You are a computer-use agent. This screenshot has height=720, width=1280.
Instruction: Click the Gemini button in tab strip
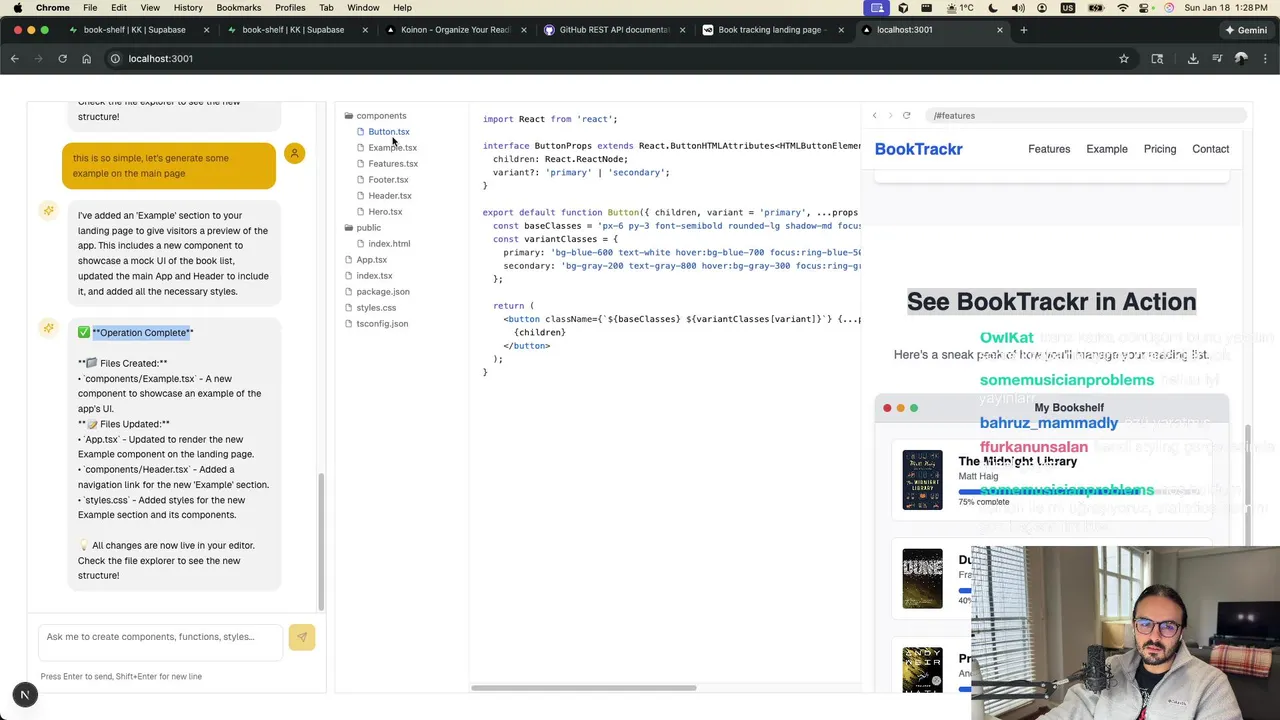1245,30
